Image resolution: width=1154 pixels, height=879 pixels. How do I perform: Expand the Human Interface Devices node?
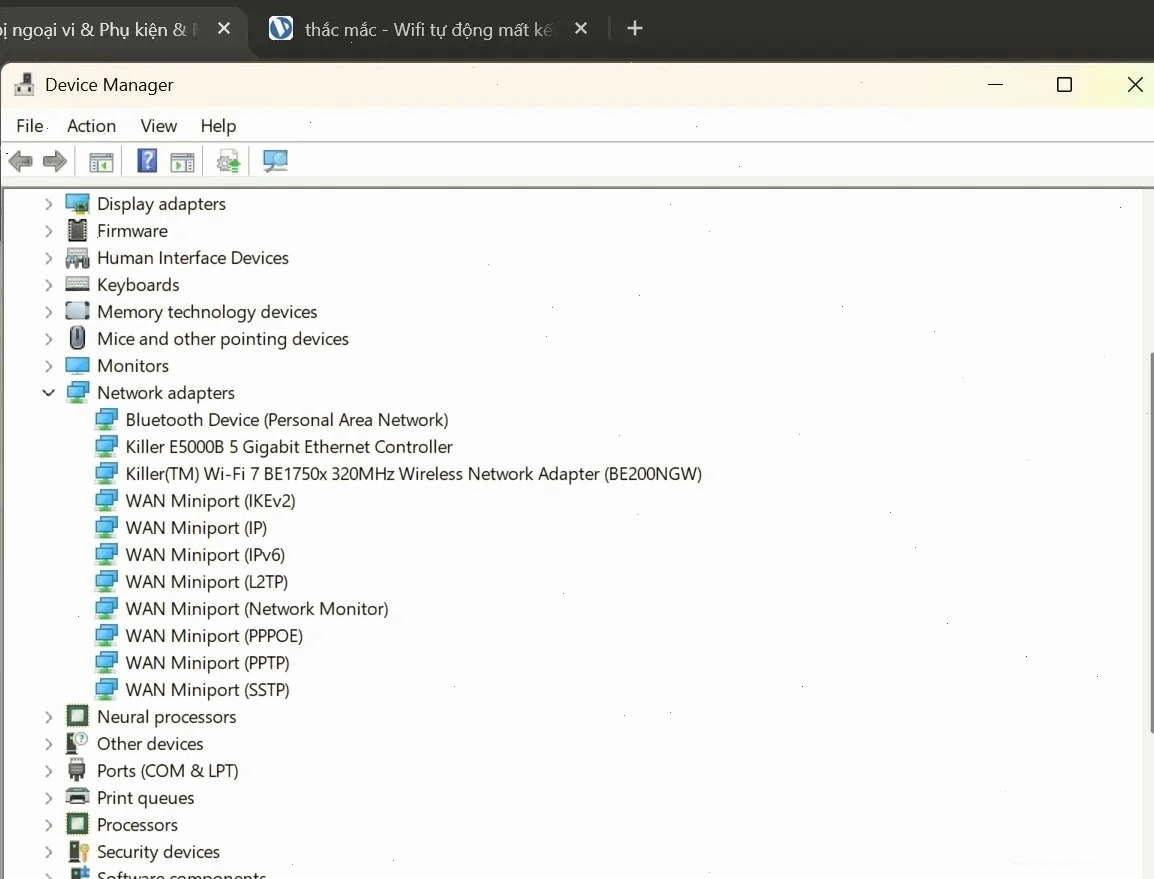49,258
